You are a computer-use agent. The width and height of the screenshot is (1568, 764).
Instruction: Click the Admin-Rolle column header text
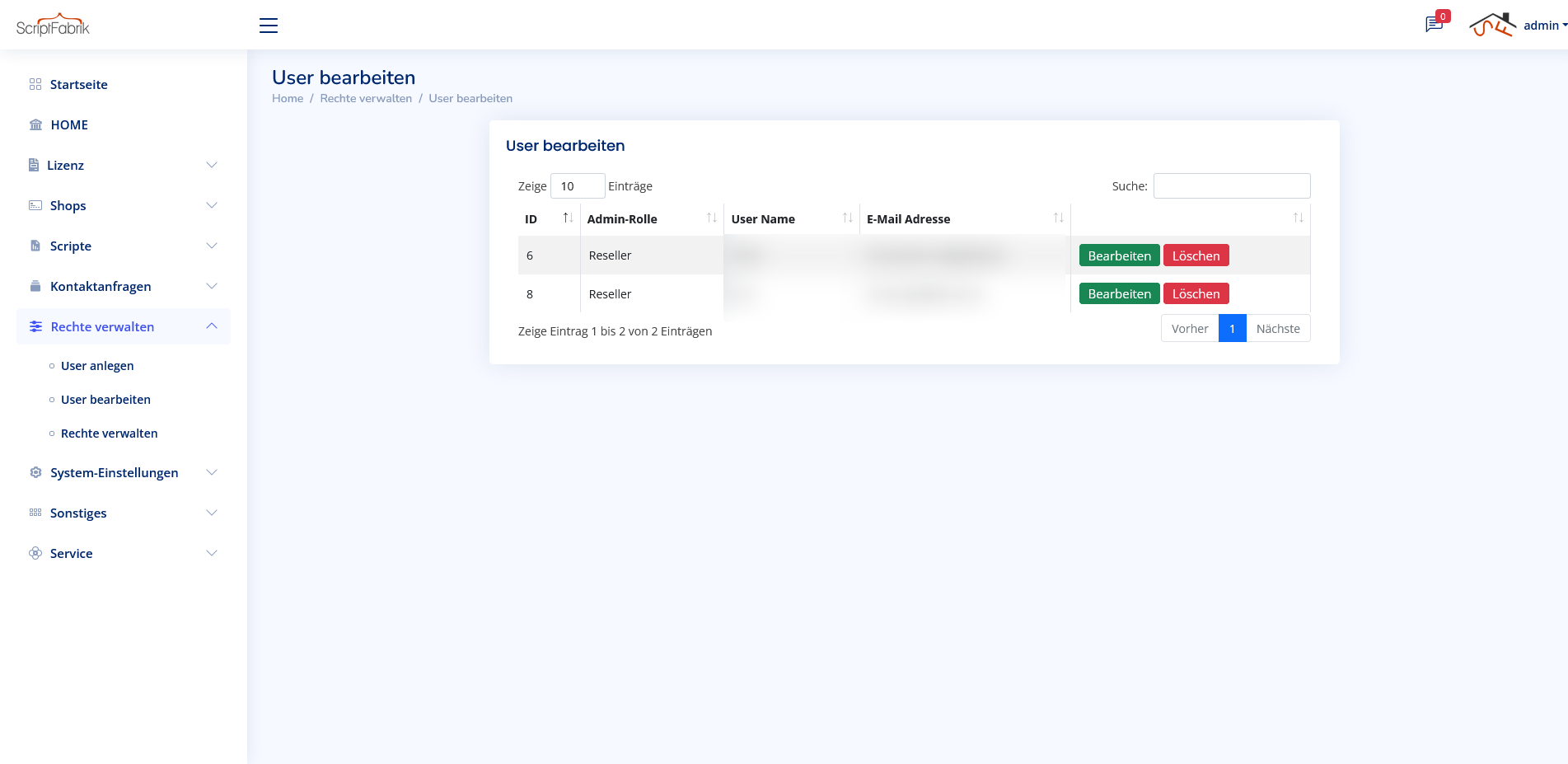(x=622, y=219)
